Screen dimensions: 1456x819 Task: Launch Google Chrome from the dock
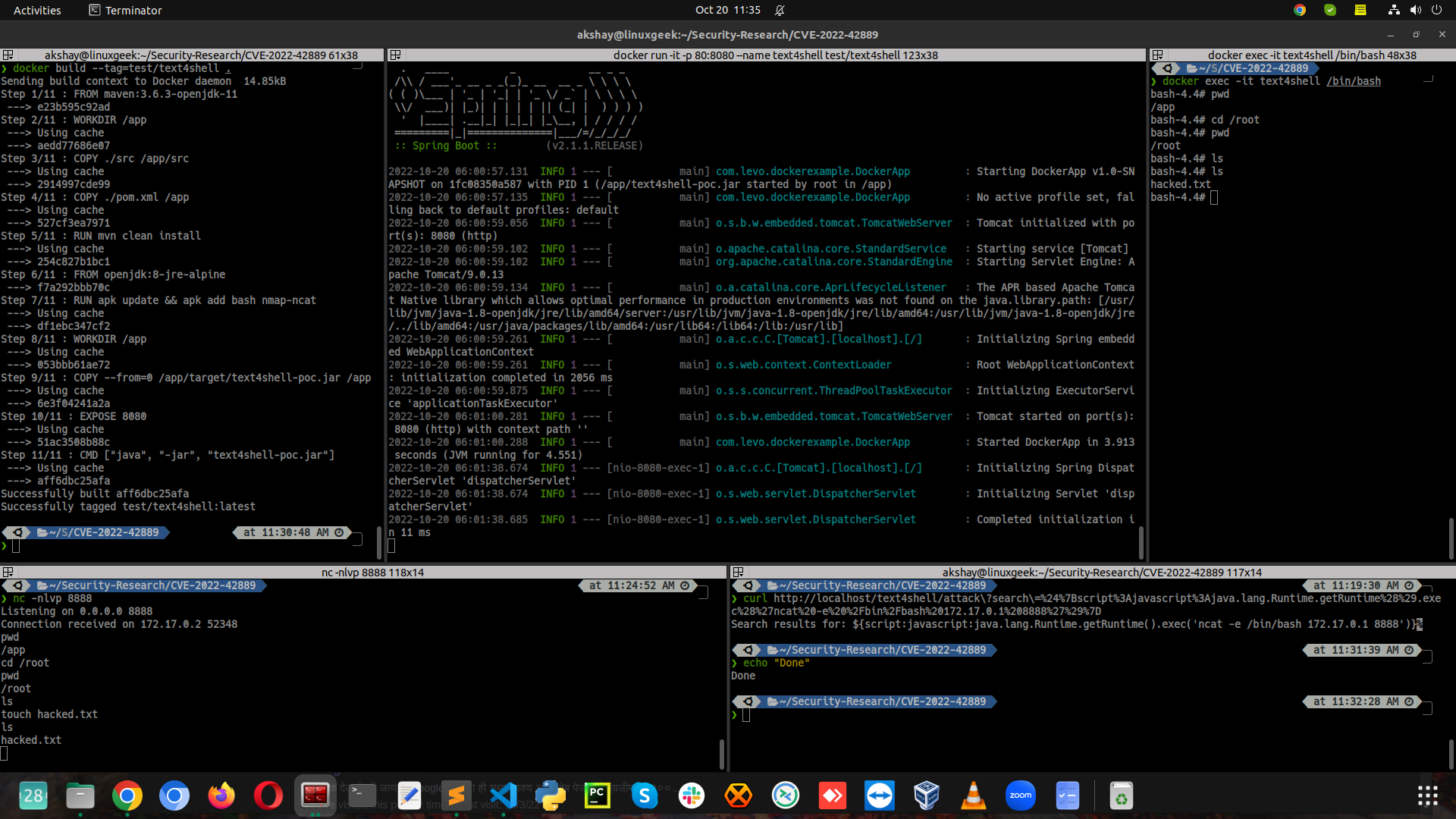tap(127, 795)
